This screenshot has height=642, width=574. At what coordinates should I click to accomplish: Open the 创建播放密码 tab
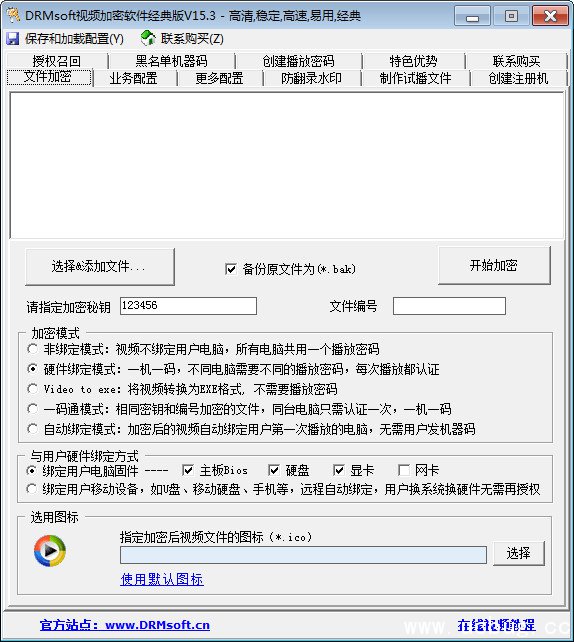[x=298, y=61]
